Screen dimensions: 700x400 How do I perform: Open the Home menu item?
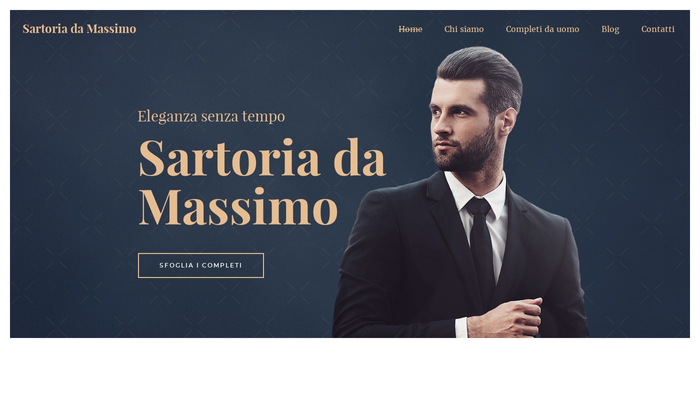[x=410, y=29]
